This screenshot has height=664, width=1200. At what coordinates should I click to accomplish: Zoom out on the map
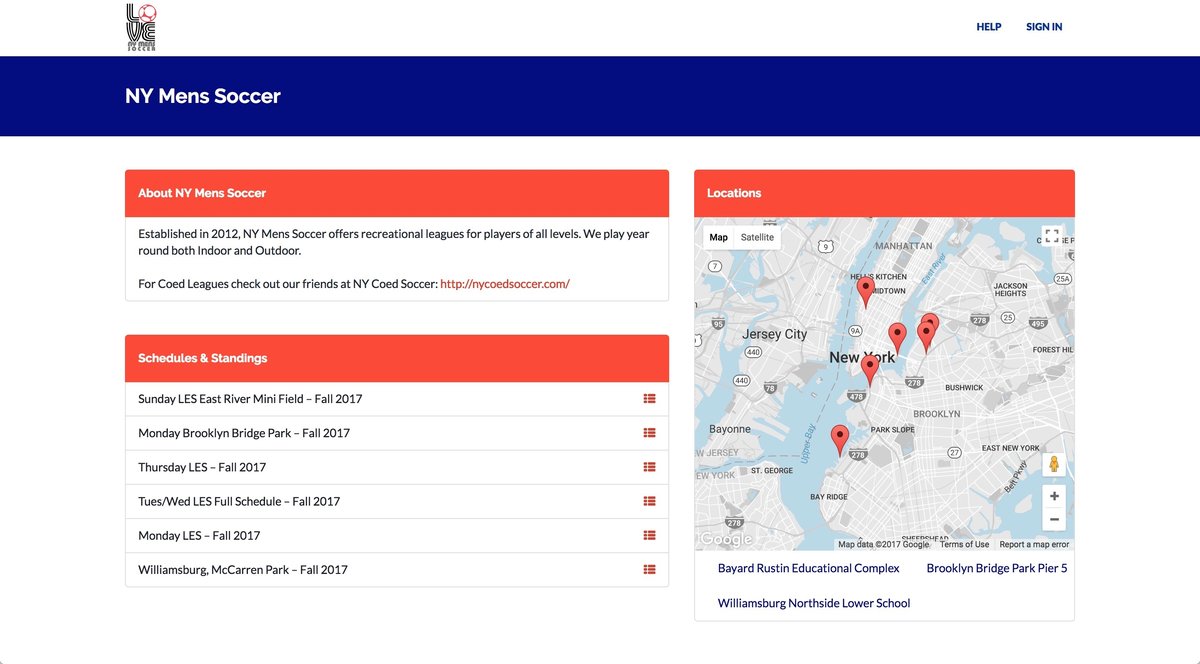[1053, 519]
